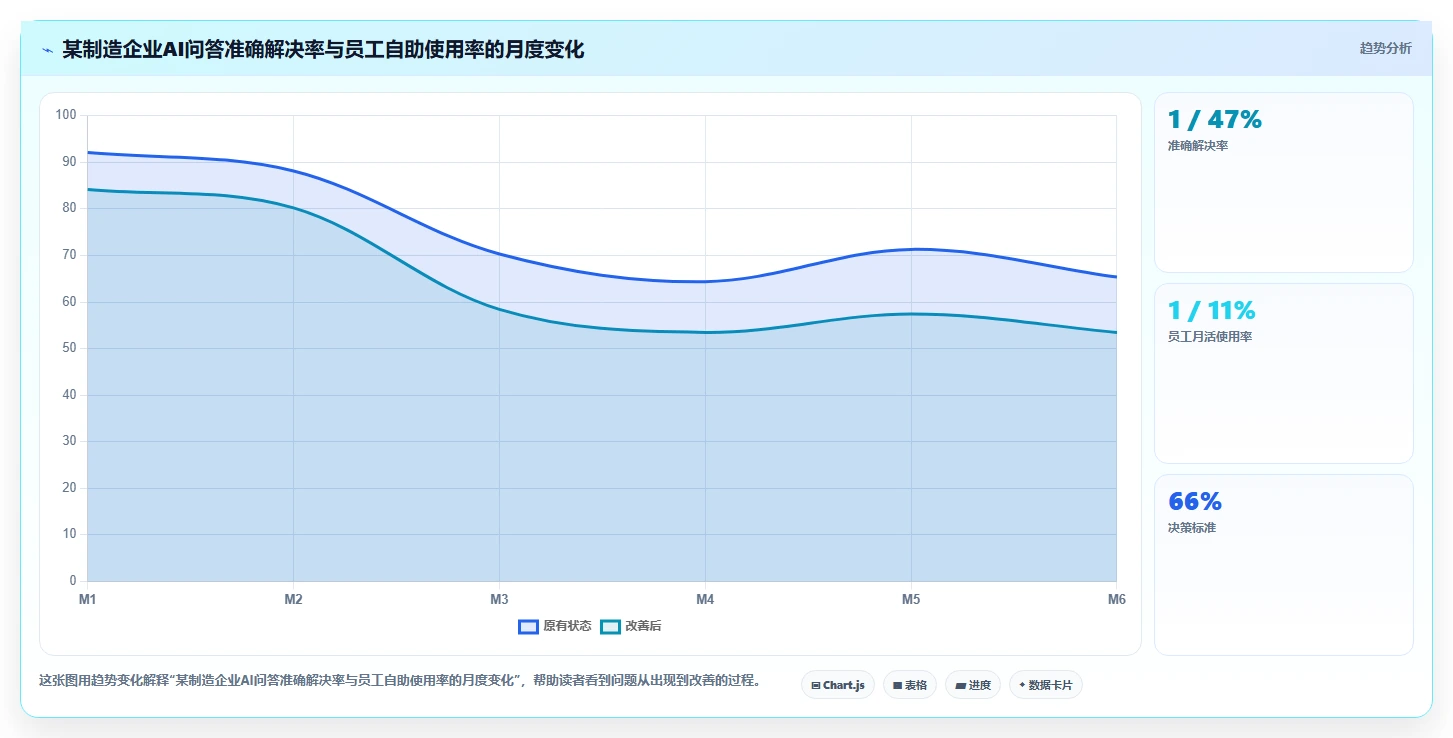This screenshot has height=738, width=1453.
Task: Click the 100 y-axis tick label
Action: pos(66,115)
